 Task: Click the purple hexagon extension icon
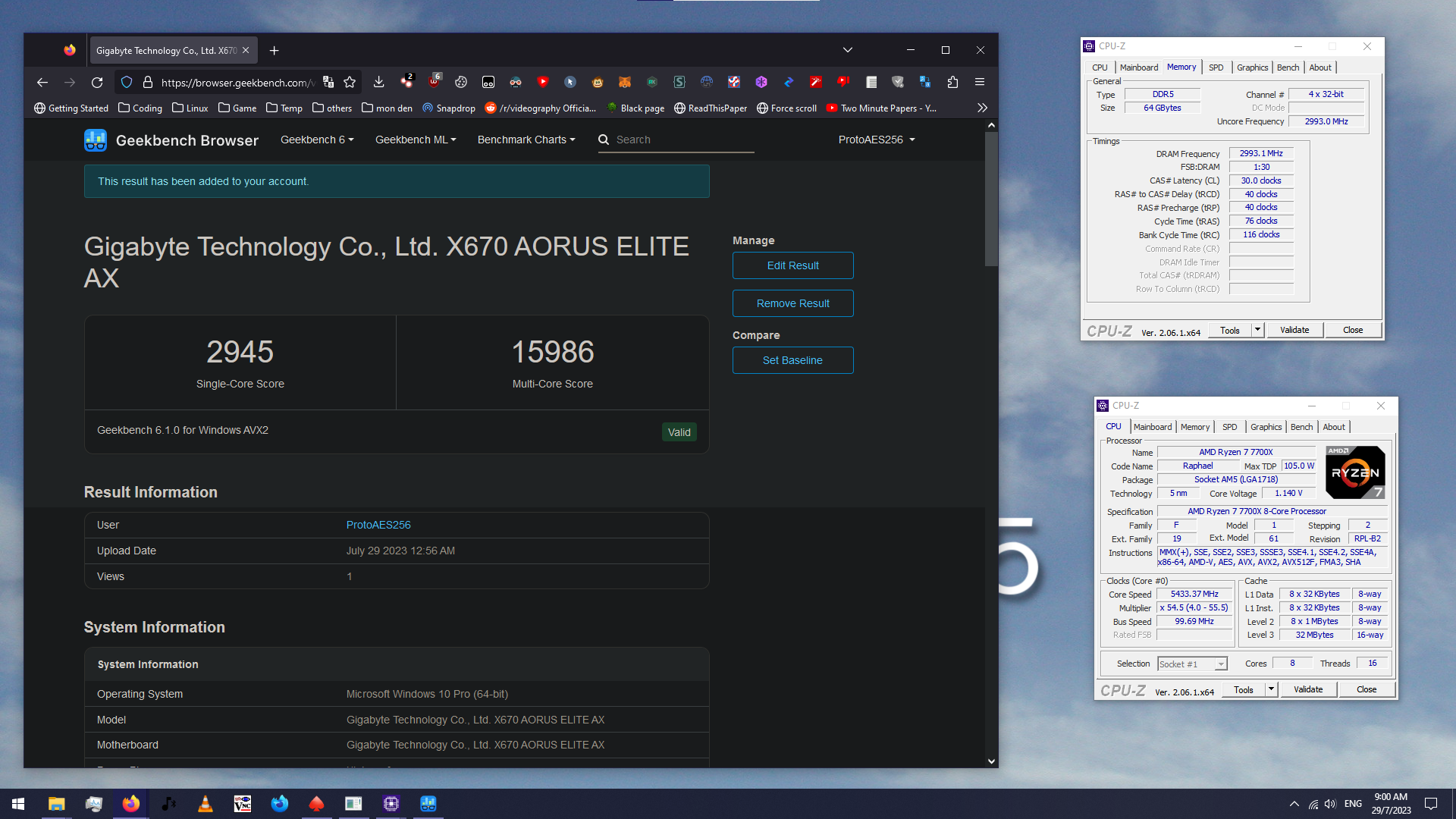761,82
